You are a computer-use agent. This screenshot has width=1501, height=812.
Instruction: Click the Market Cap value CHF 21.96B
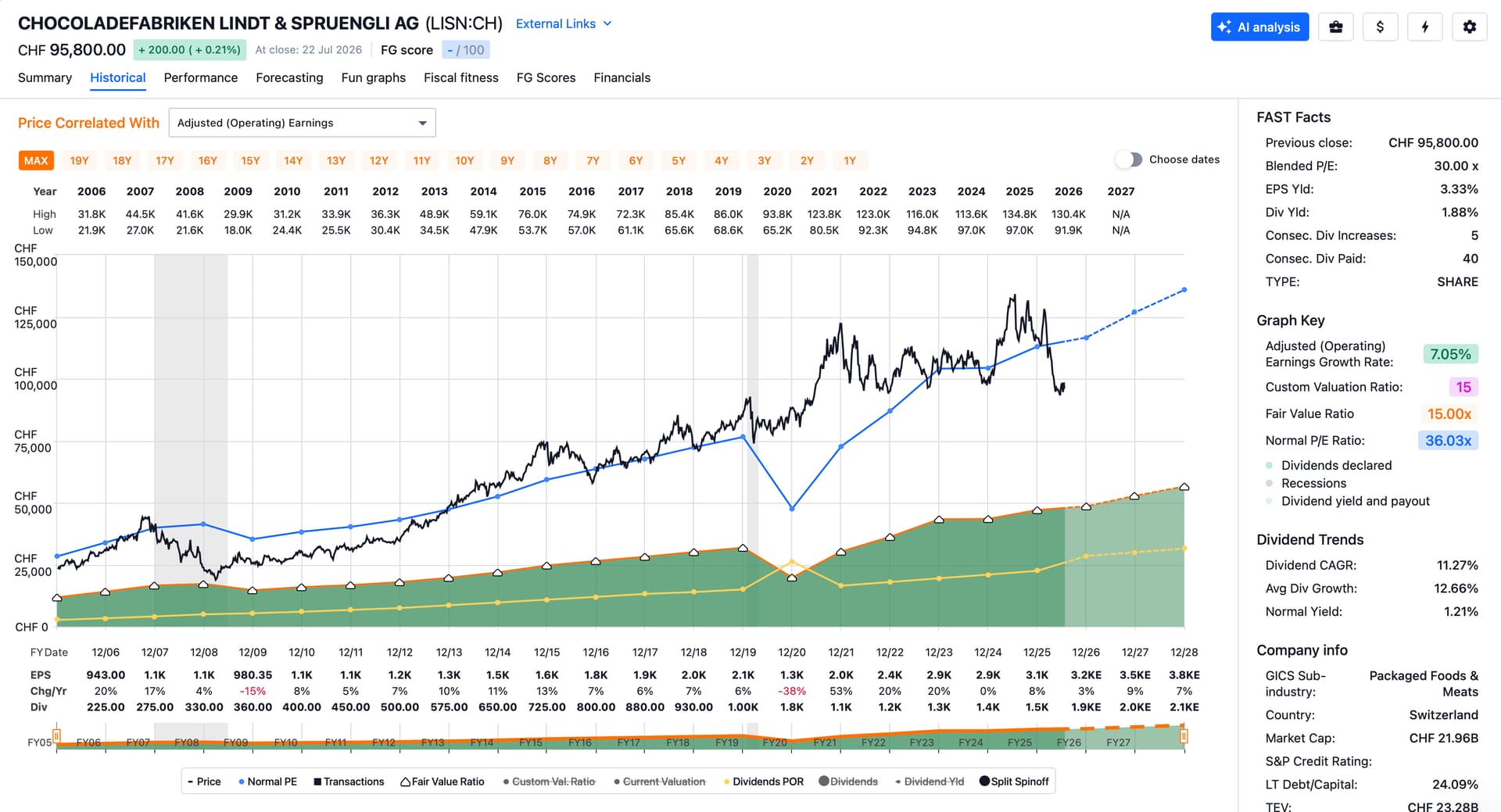[1443, 738]
